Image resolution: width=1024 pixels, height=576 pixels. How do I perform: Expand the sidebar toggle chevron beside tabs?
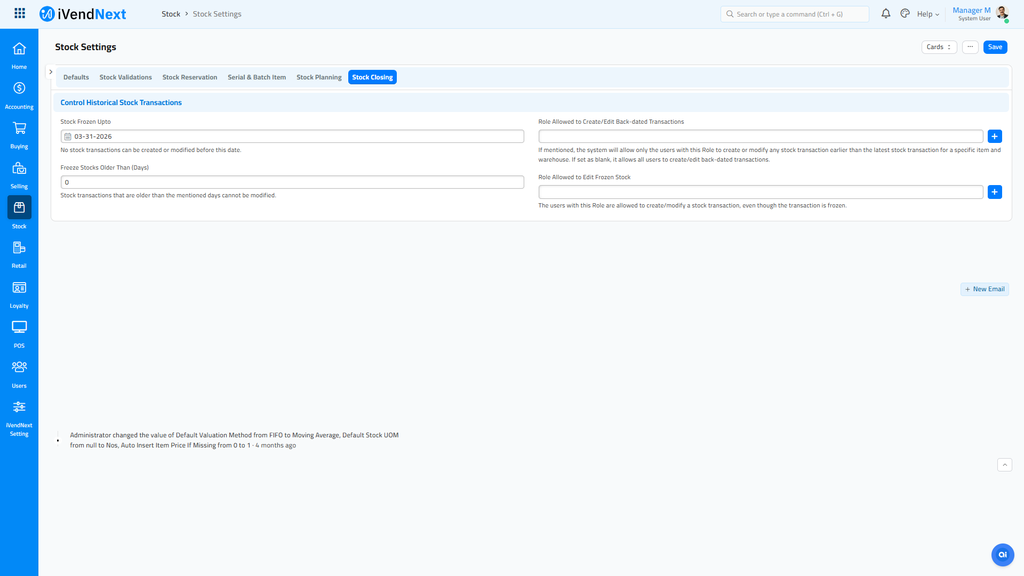(x=51, y=72)
